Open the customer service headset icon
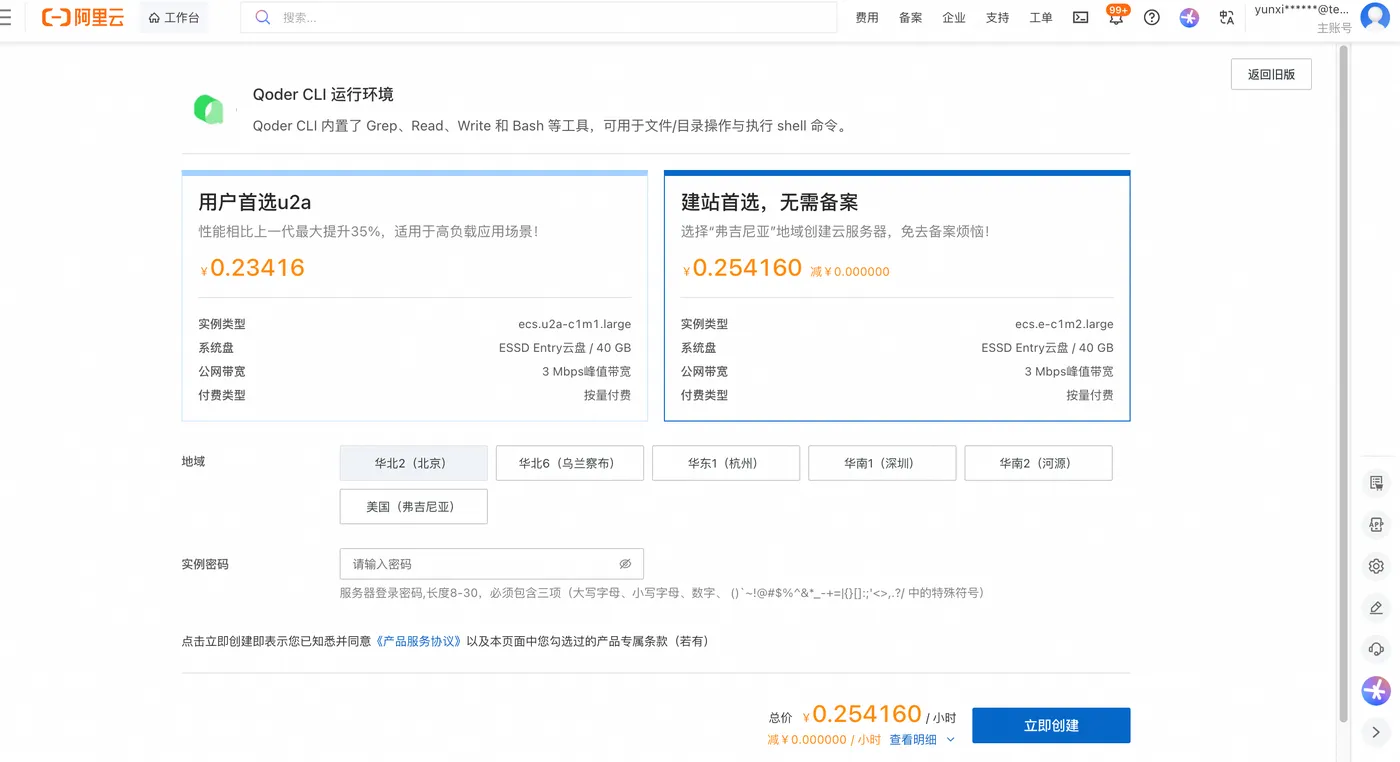The image size is (1400, 762). point(1376,649)
